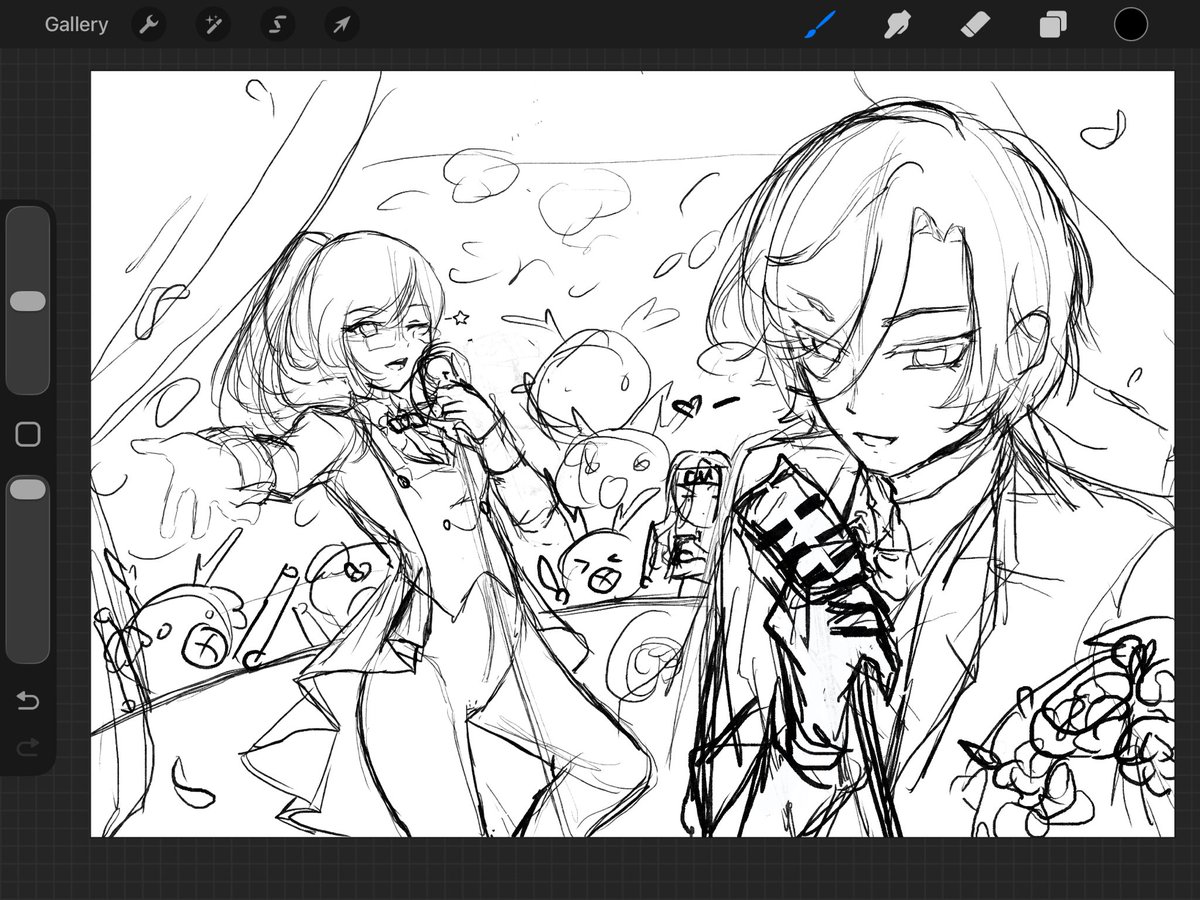
Task: Click the brush size slider handle
Action: [x=27, y=301]
